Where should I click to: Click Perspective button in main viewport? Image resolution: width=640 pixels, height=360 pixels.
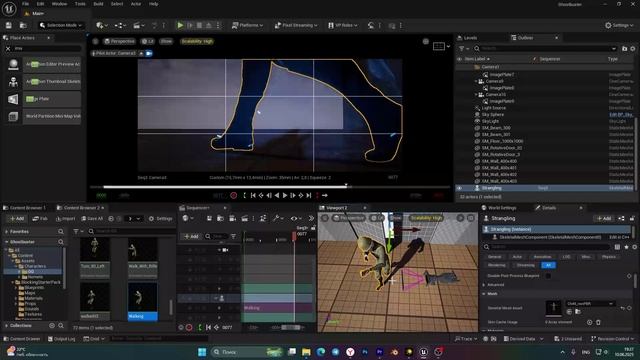coord(119,41)
